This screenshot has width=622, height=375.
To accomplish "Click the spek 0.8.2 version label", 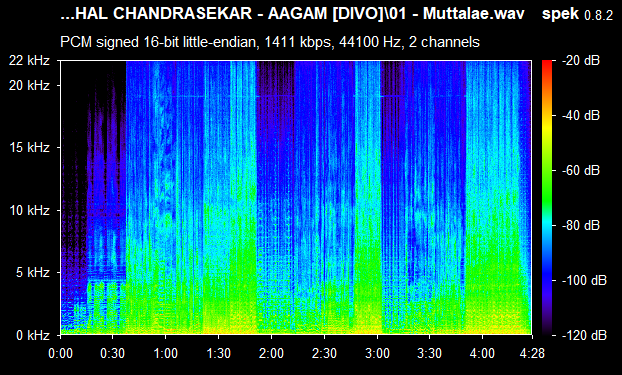I will tap(577, 14).
